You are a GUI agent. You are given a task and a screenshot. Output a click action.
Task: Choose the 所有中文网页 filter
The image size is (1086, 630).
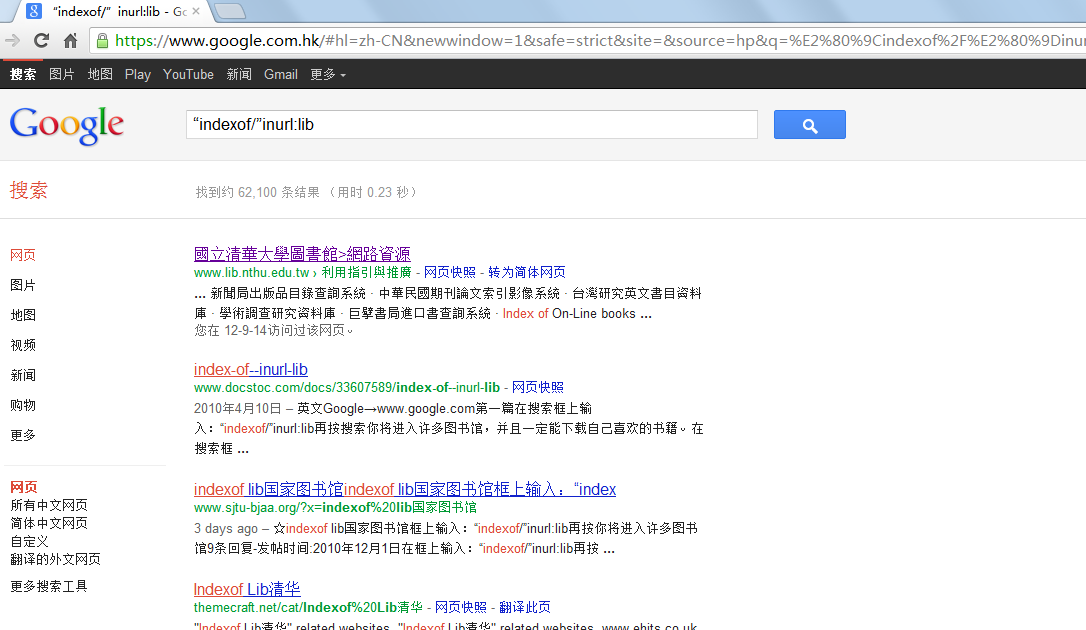(x=48, y=505)
